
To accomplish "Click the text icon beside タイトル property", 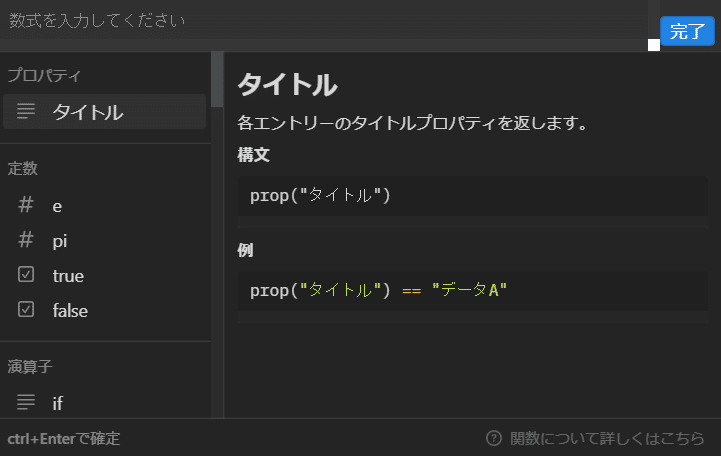I will 26,111.
